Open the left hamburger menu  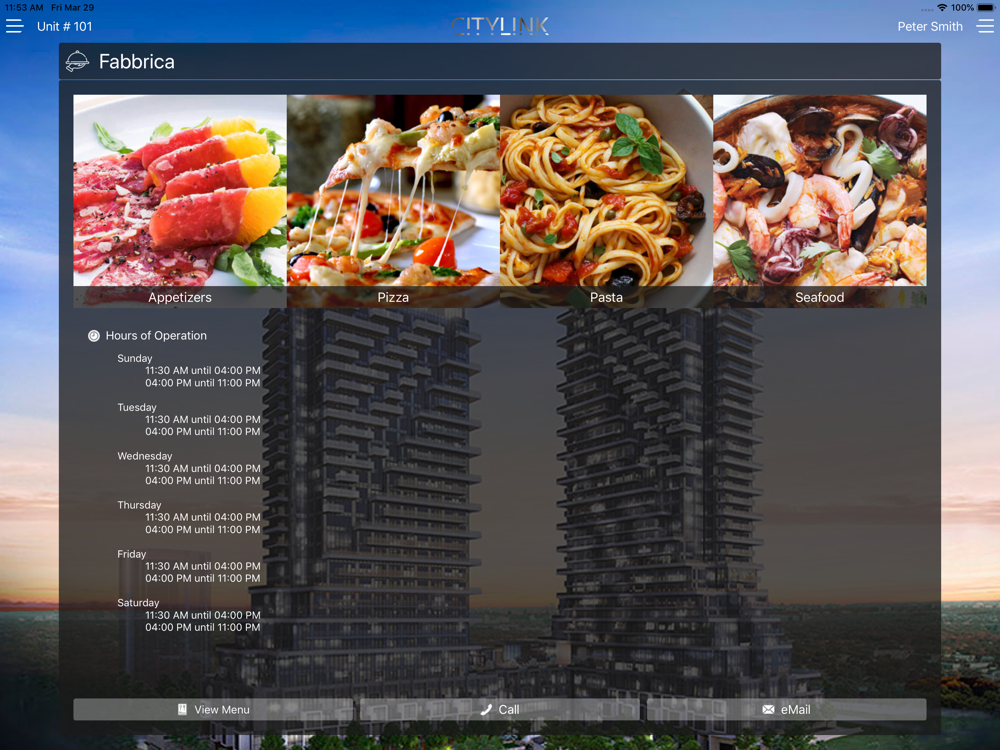click(x=15, y=26)
